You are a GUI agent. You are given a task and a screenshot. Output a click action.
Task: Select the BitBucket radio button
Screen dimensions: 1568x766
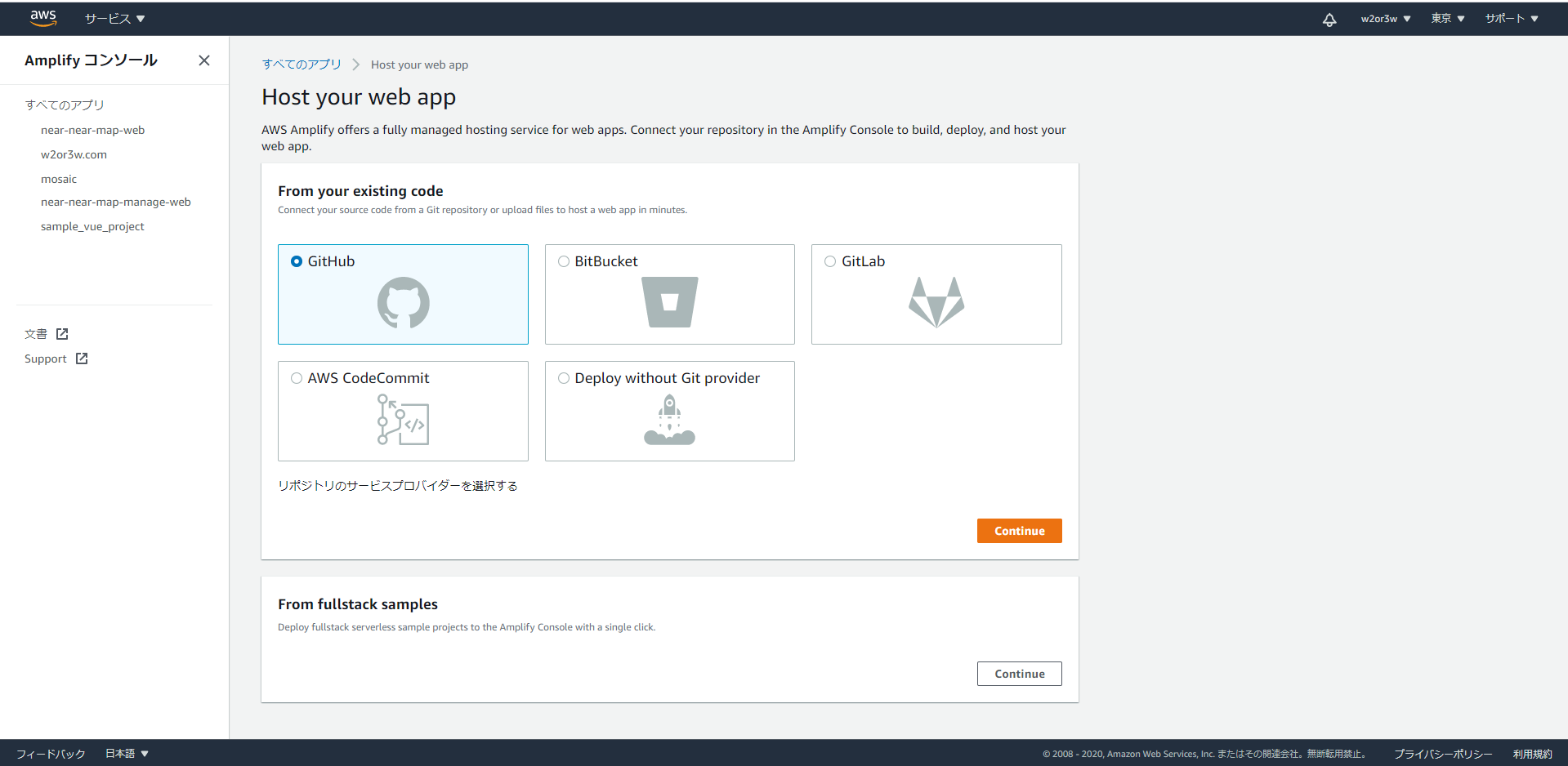click(x=564, y=261)
